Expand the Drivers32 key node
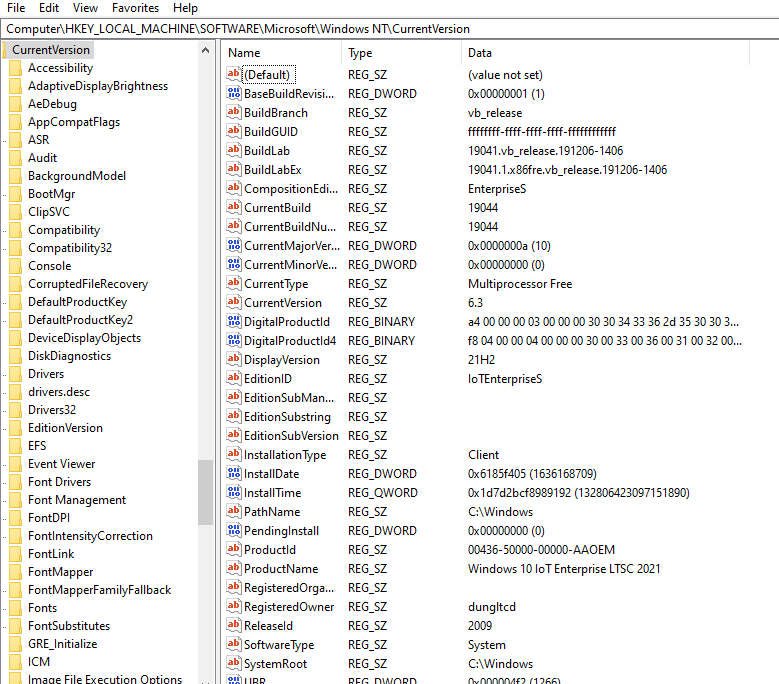Viewport: 779px width, 684px height. [4, 410]
